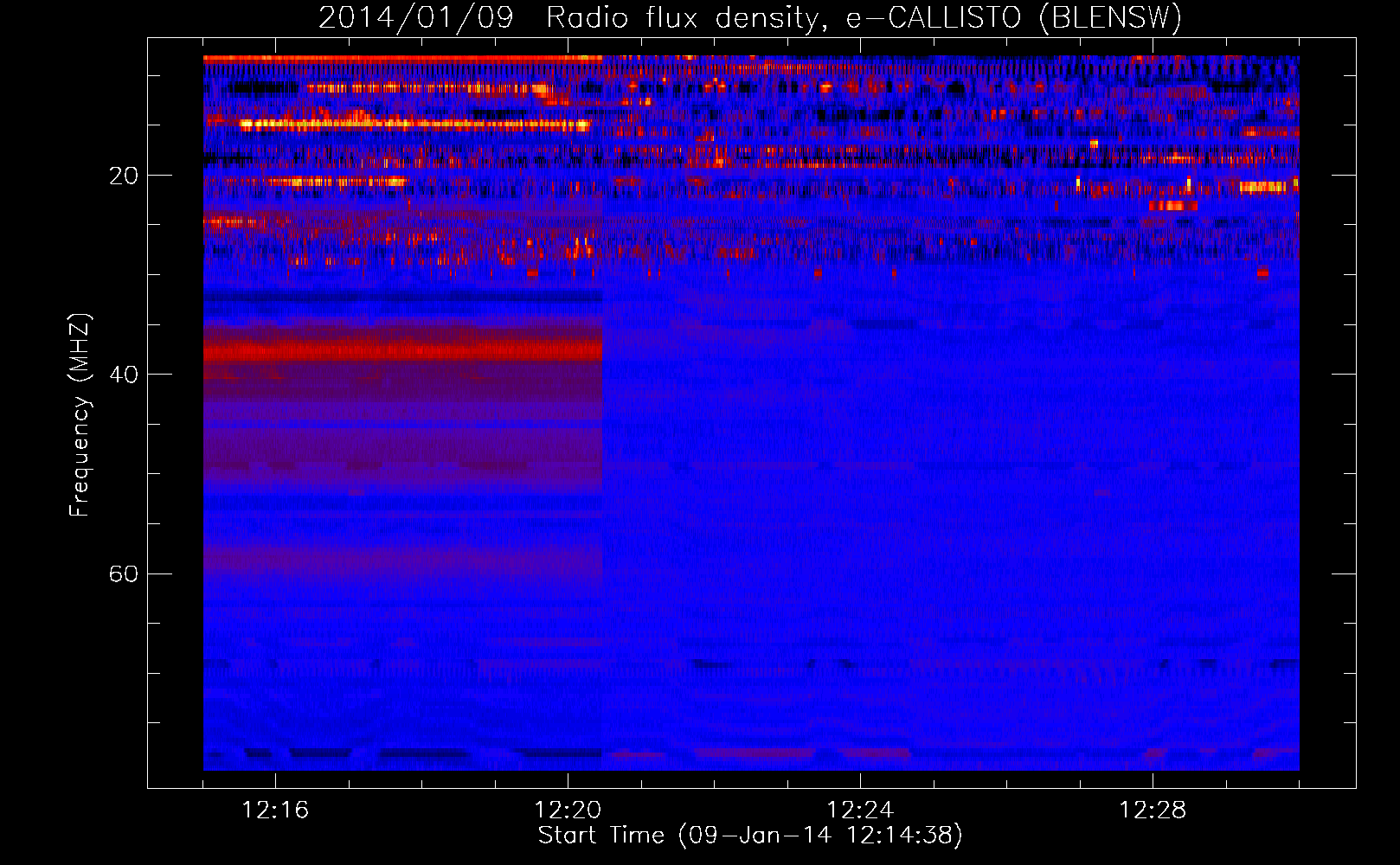Viewport: 1400px width, 865px height.
Task: Click the plot title '2014/01/09 Radio flux density'
Action: [750, 18]
